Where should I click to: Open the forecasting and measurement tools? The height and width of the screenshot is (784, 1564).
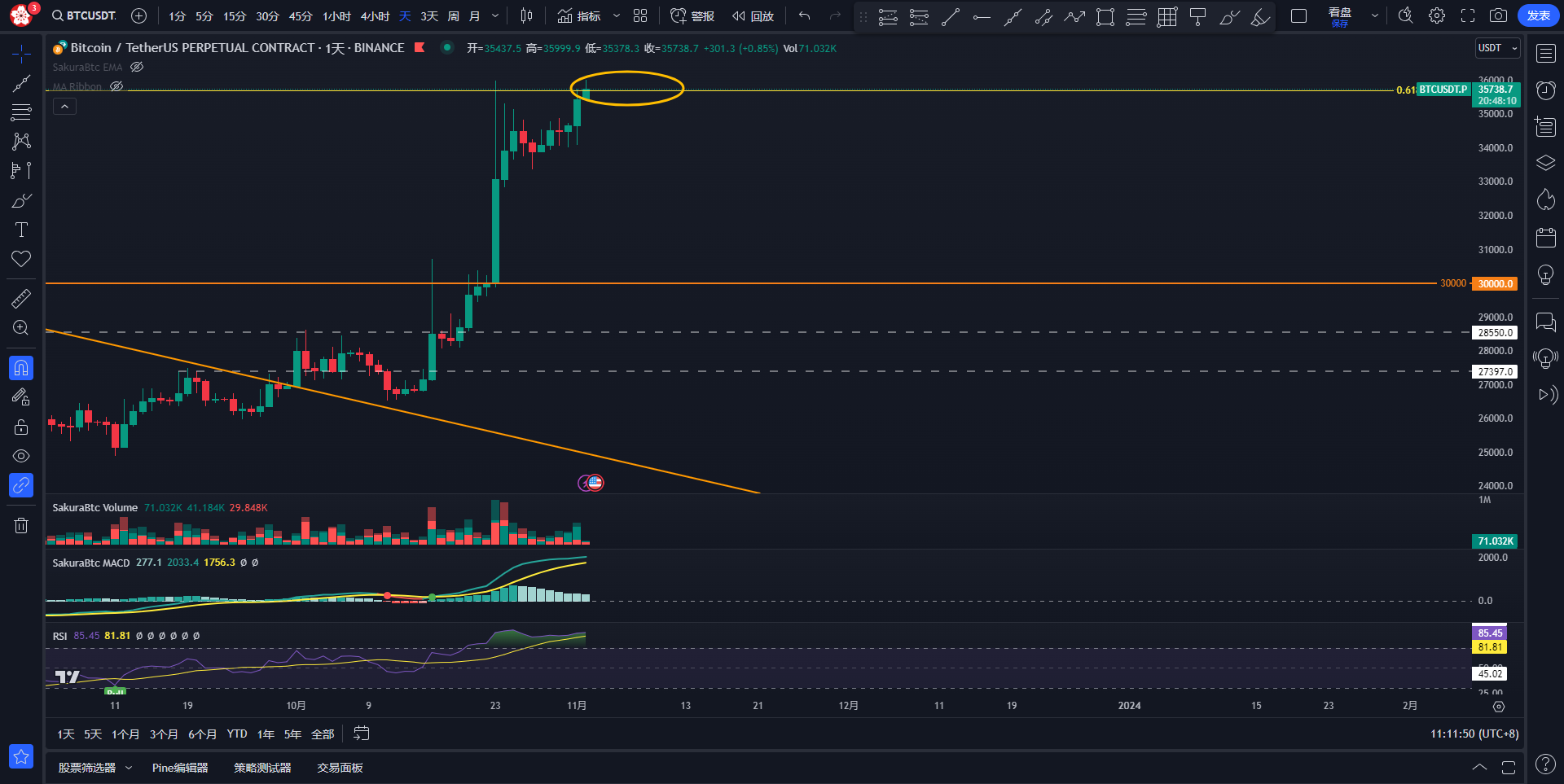click(21, 171)
